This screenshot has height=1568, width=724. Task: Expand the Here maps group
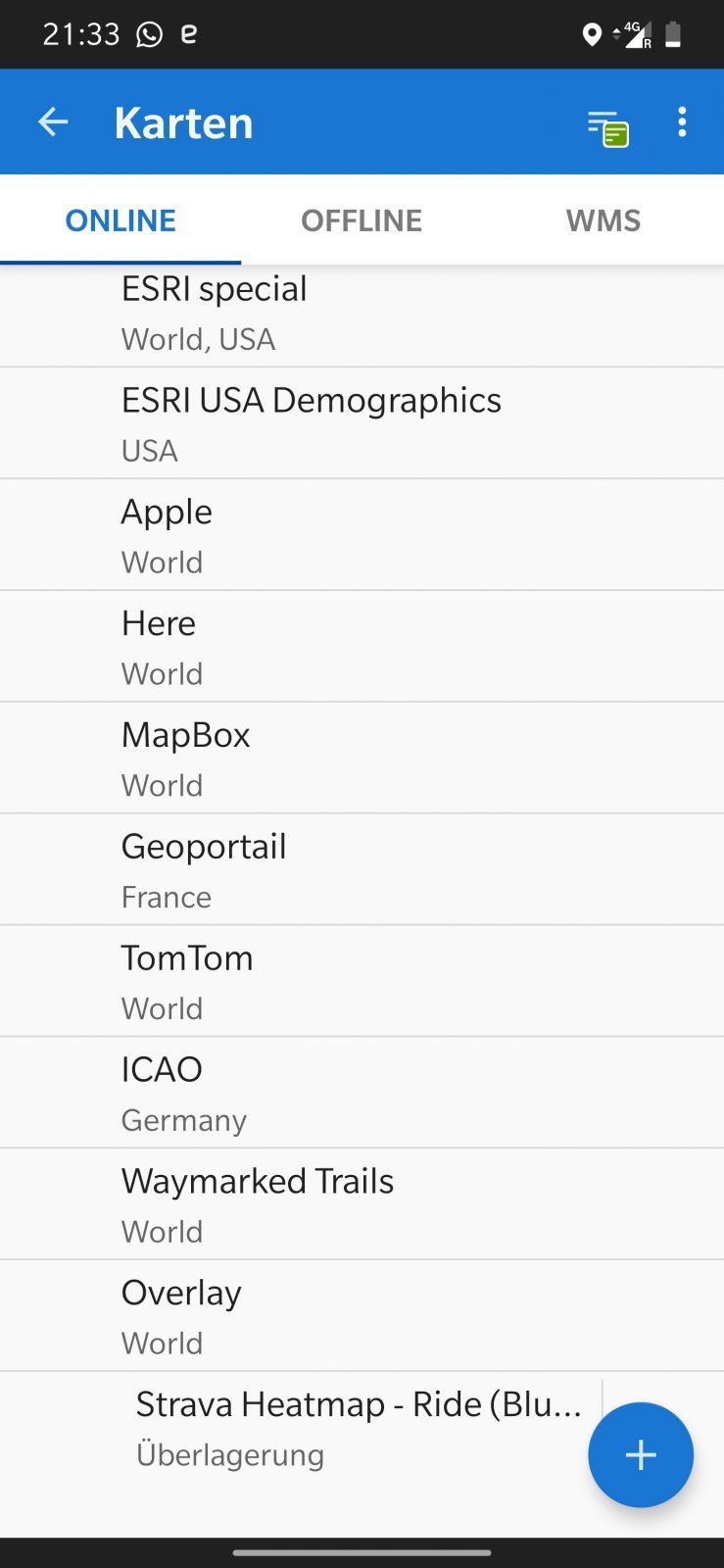[x=362, y=647]
